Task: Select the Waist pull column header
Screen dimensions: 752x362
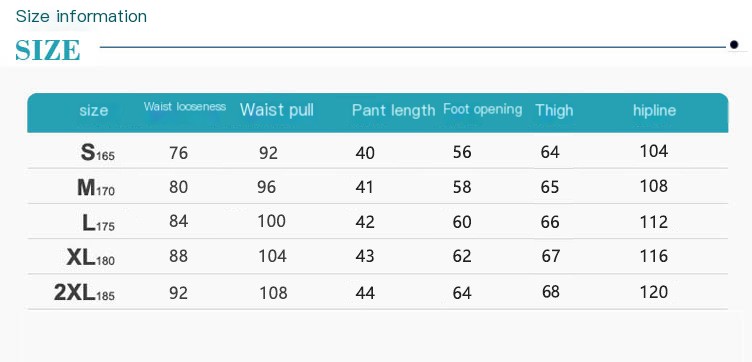Action: tap(277, 110)
